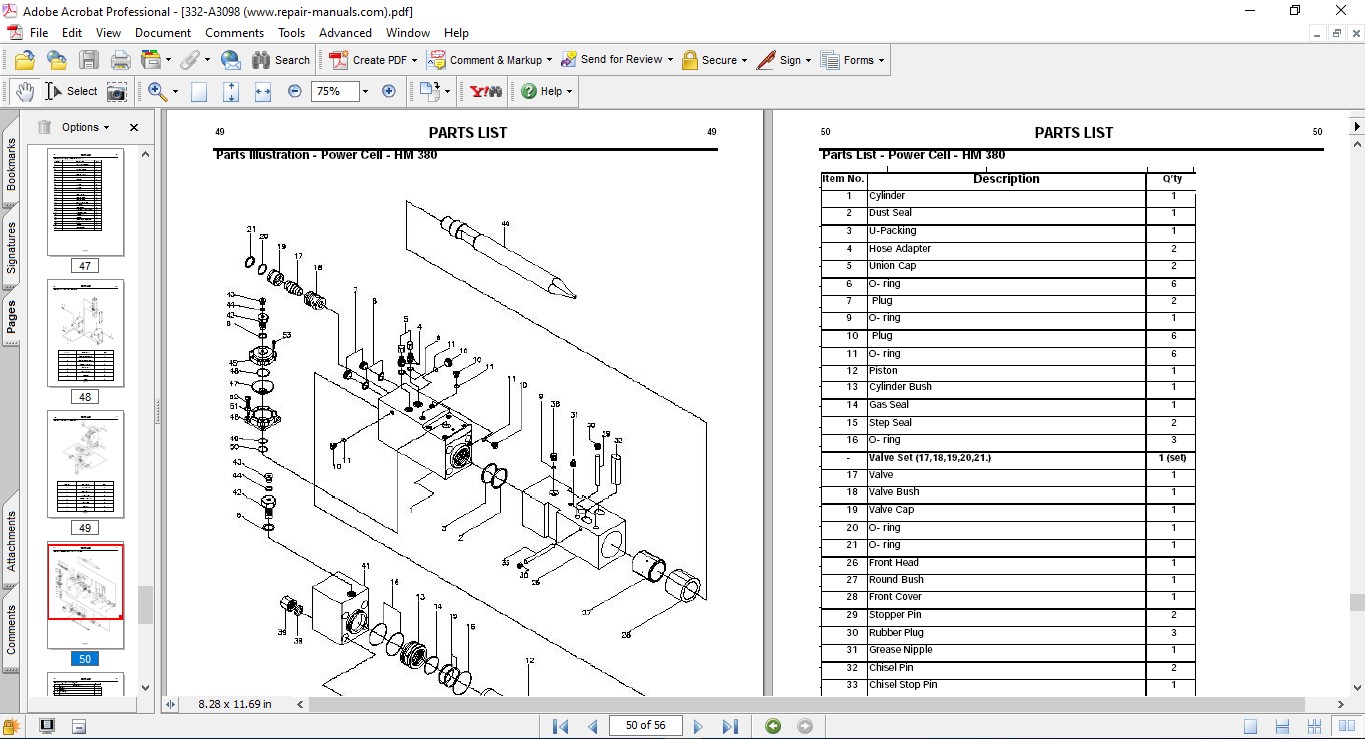Switch to the Bookmarks side tab
The image size is (1365, 739).
tap(11, 164)
